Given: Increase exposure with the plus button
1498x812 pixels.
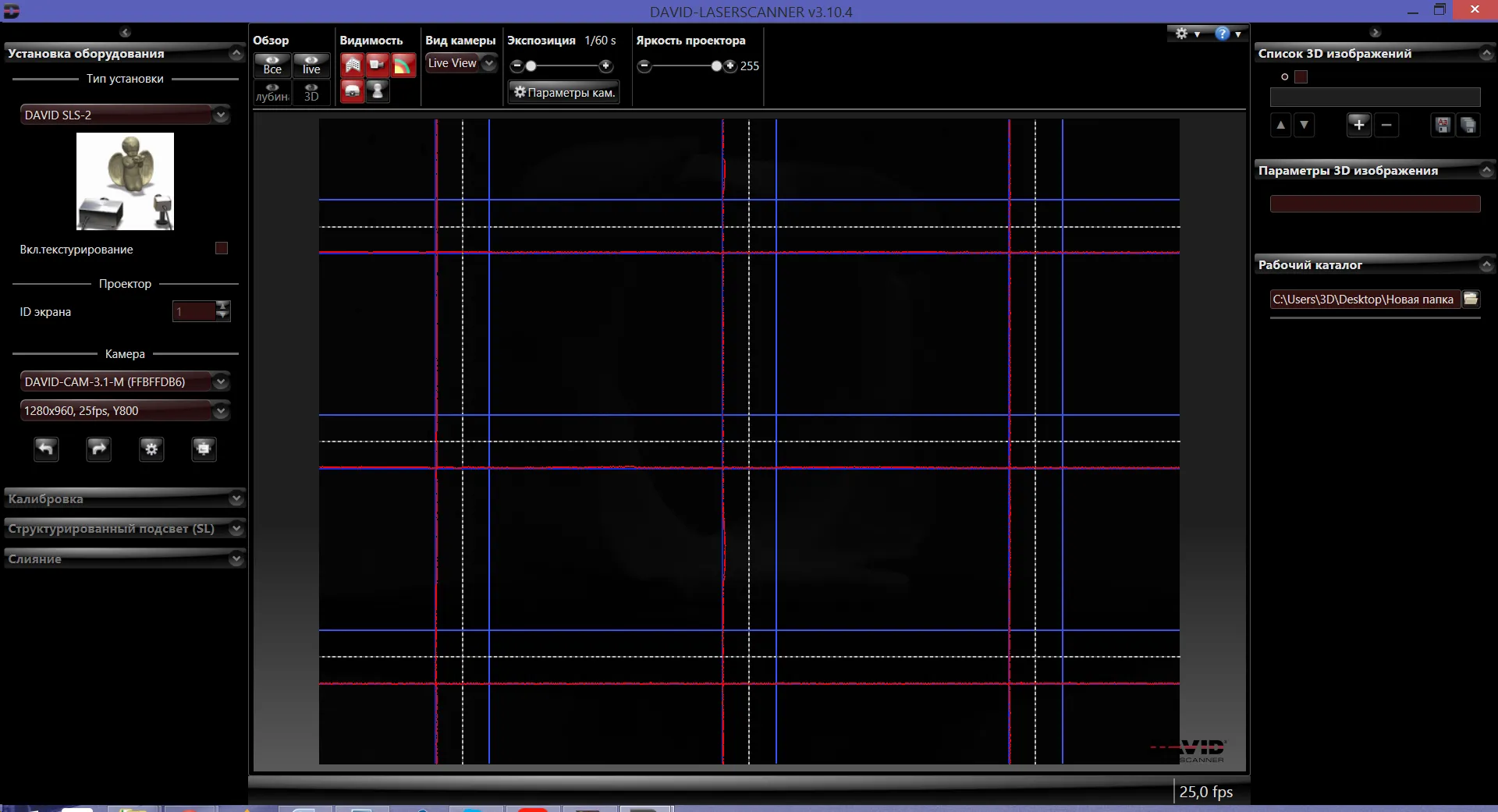Looking at the screenshot, I should click(x=605, y=66).
